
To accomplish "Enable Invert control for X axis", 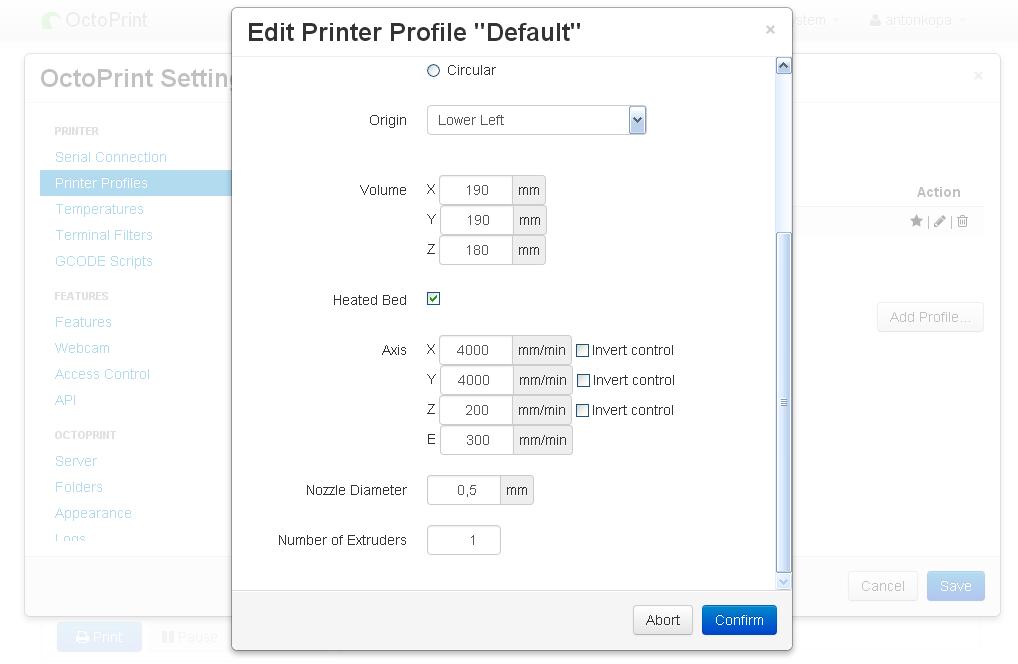I will click(x=582, y=350).
